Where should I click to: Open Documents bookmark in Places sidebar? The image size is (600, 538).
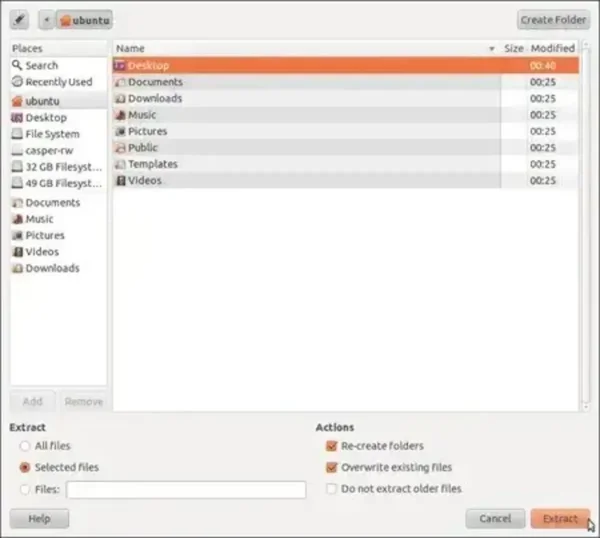point(59,202)
